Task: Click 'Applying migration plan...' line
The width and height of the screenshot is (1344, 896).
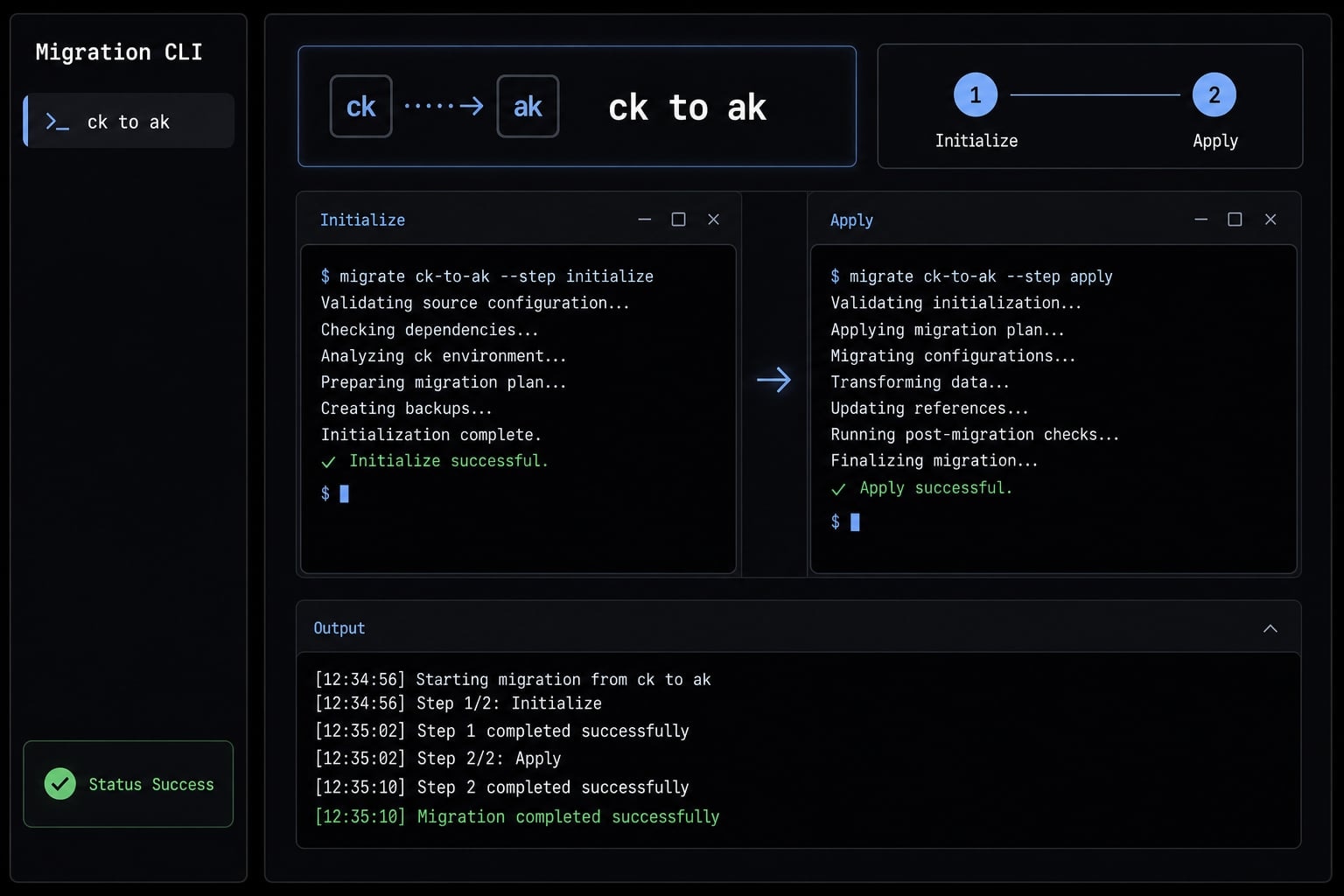Action: pyautogui.click(x=948, y=330)
